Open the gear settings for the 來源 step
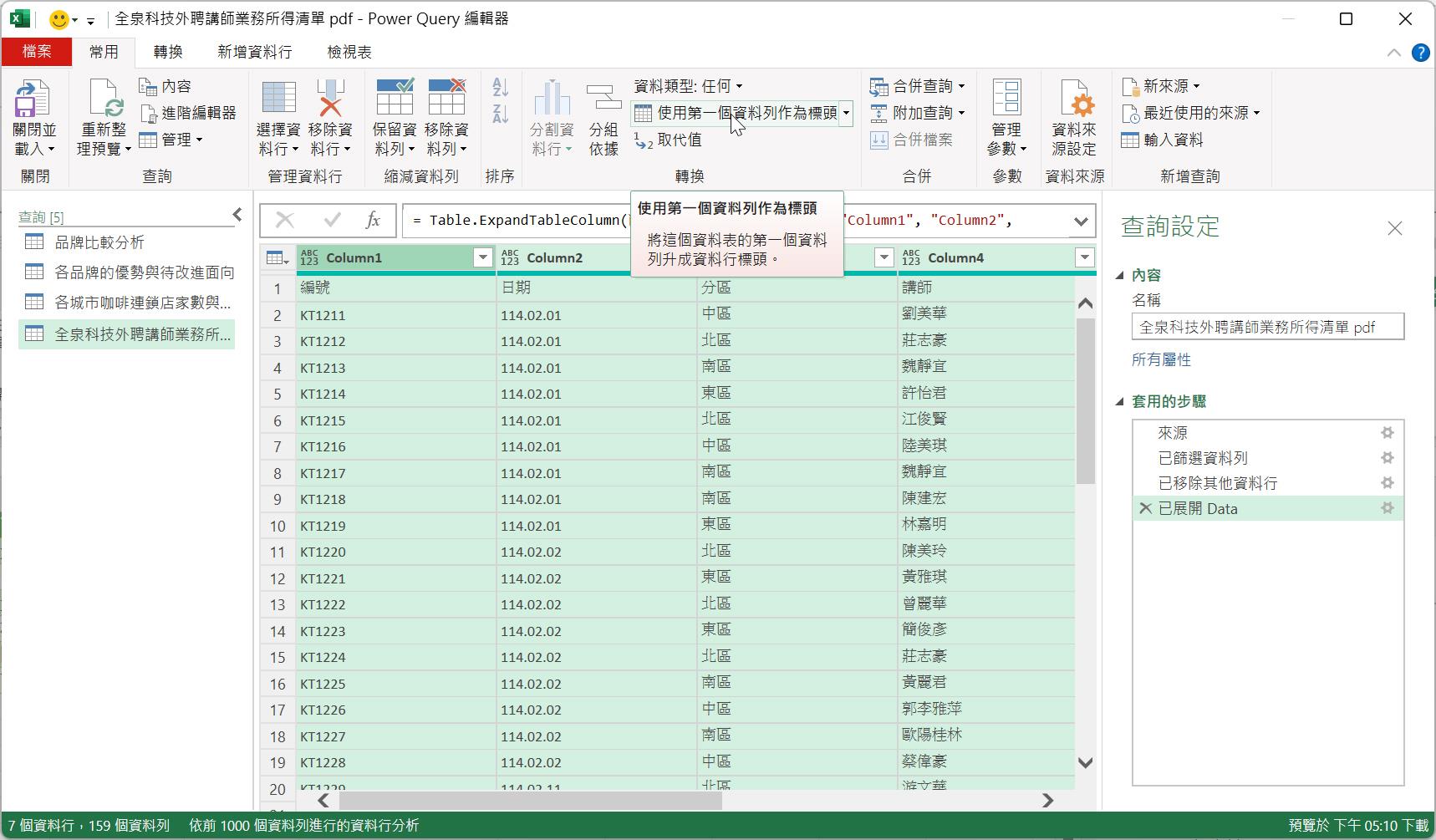 point(1387,433)
